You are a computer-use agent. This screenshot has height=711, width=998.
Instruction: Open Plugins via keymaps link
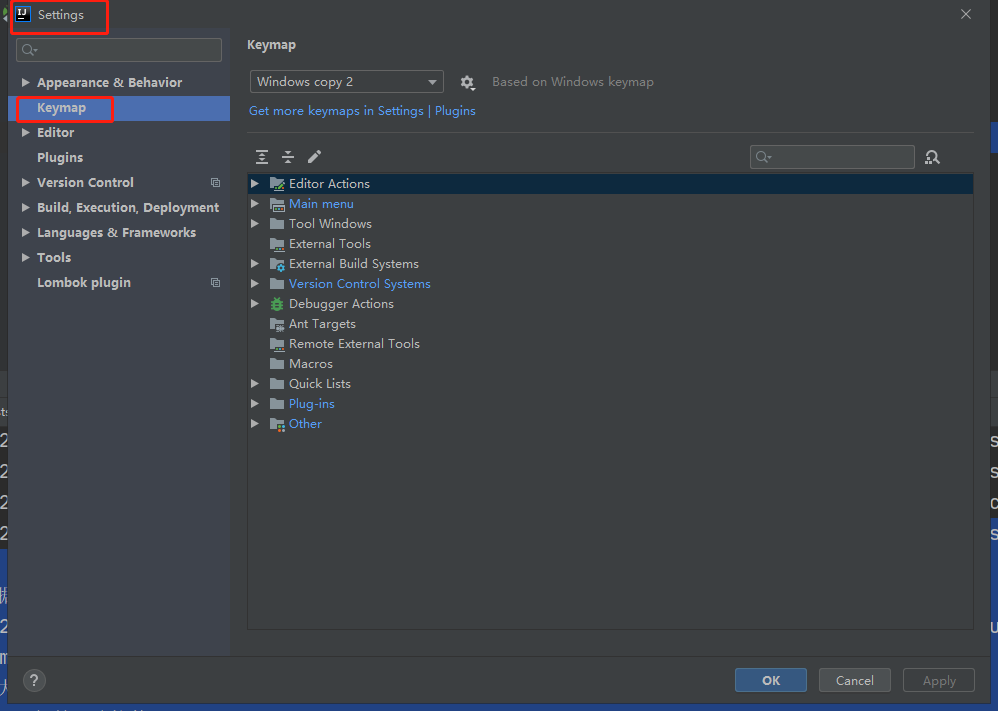tap(455, 110)
